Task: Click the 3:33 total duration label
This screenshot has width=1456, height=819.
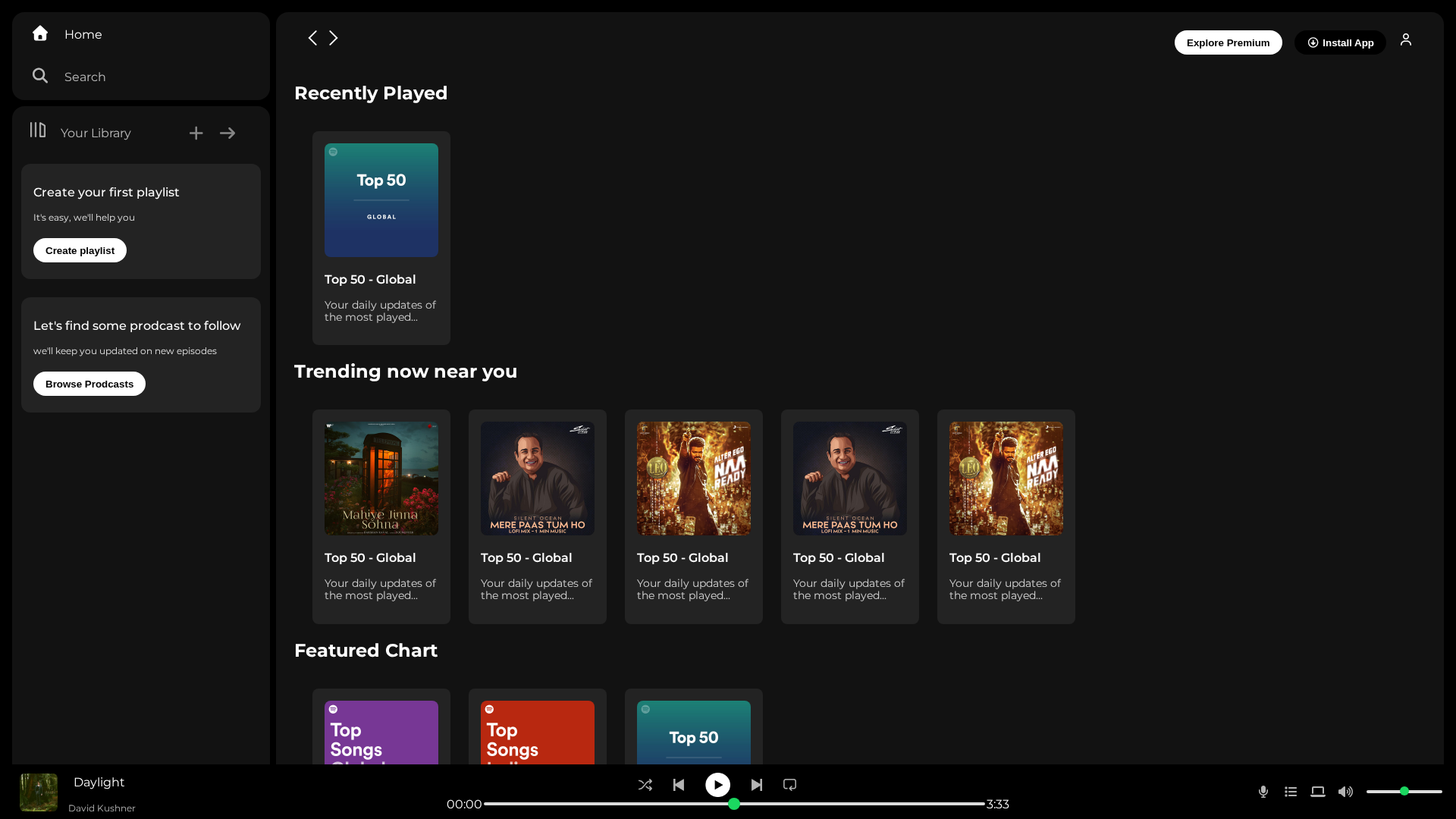Action: click(998, 804)
